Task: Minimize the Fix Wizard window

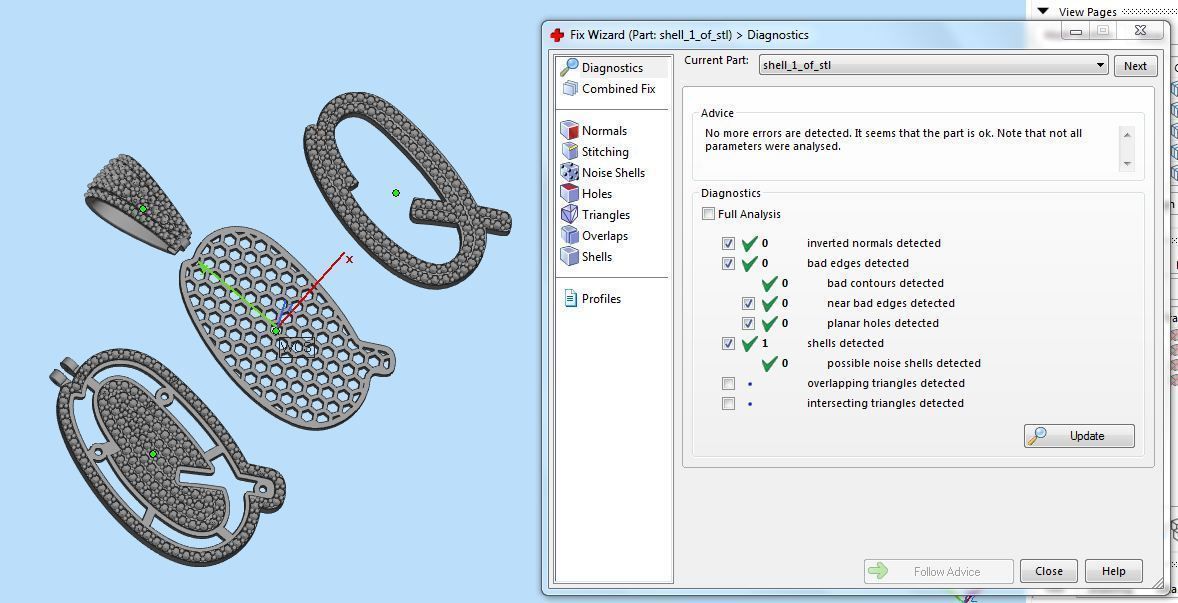Action: coord(1076,31)
